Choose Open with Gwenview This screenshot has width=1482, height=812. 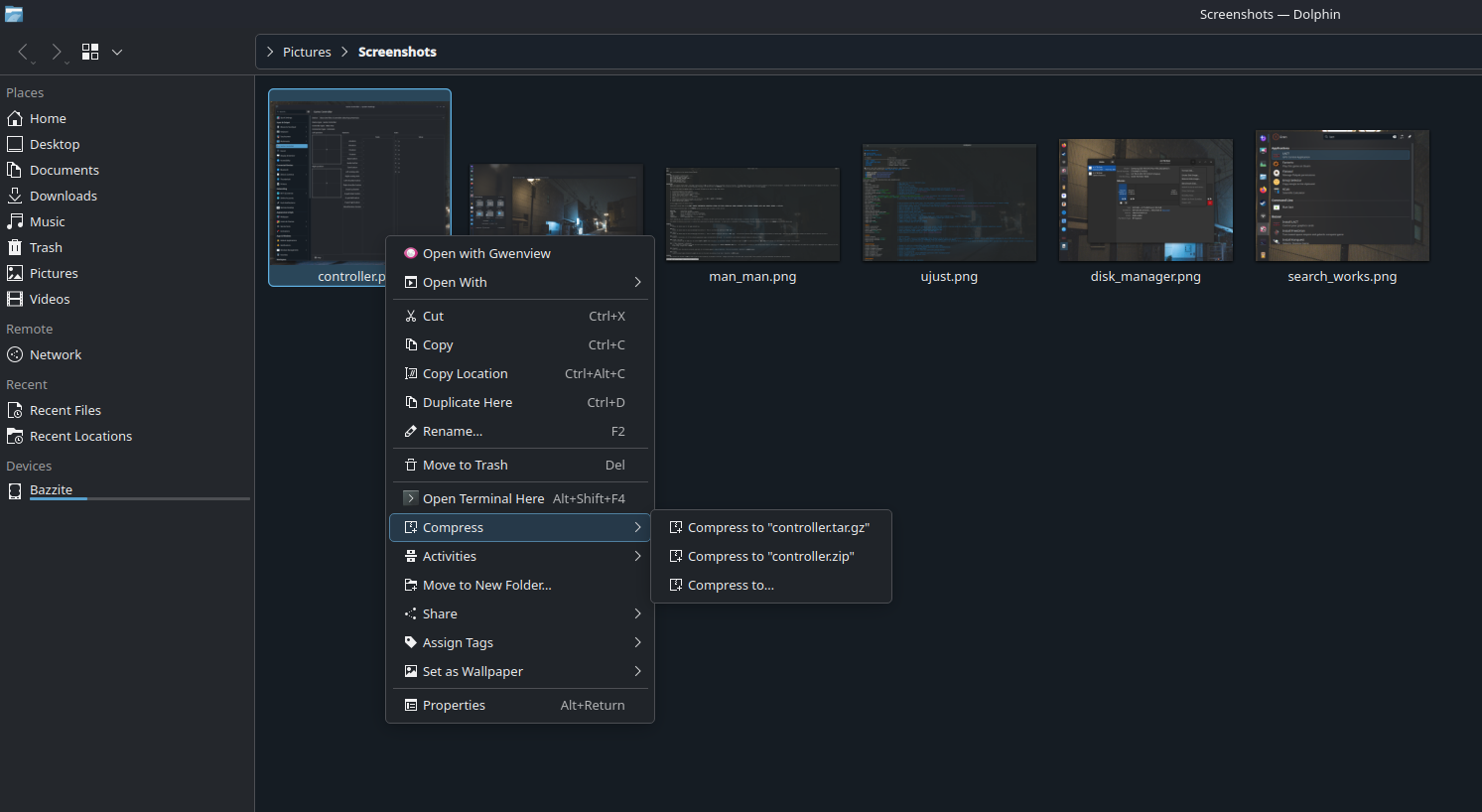pyautogui.click(x=486, y=253)
